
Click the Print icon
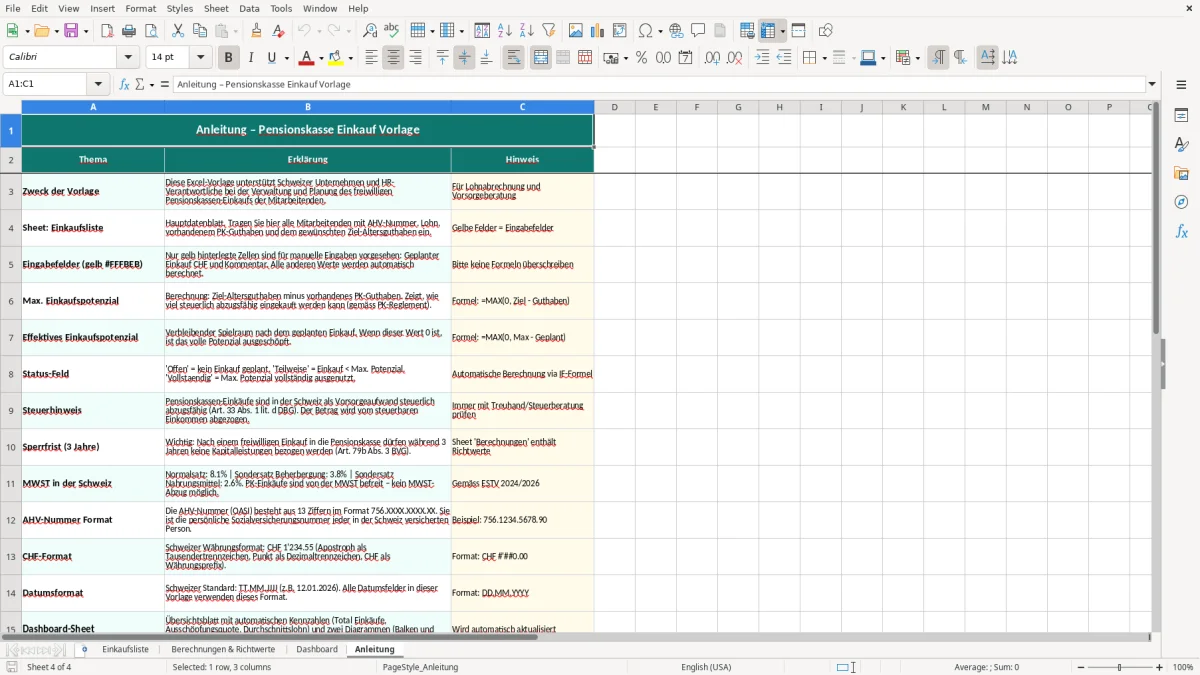(x=129, y=31)
